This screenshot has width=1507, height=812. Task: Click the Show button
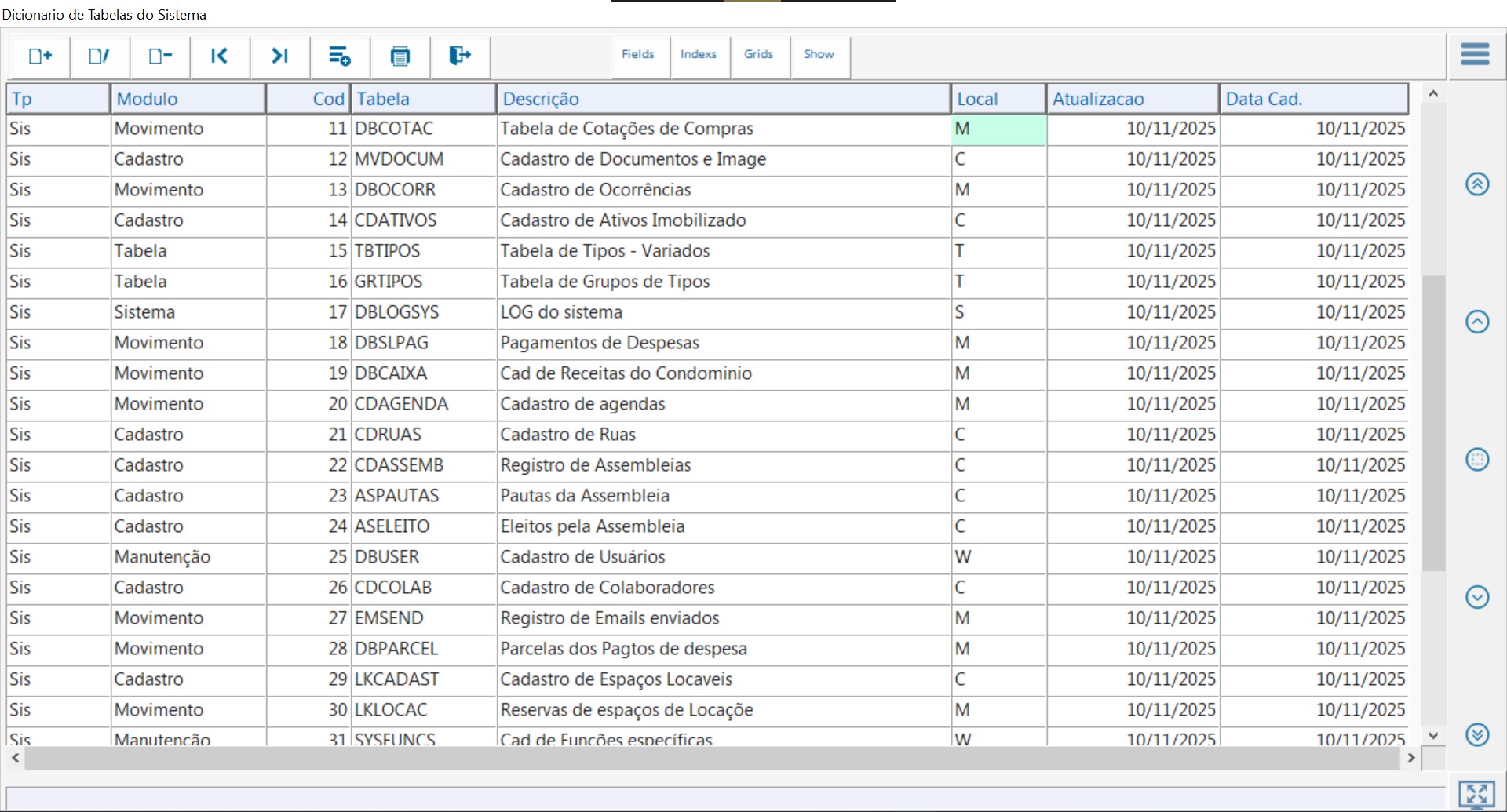tap(819, 55)
